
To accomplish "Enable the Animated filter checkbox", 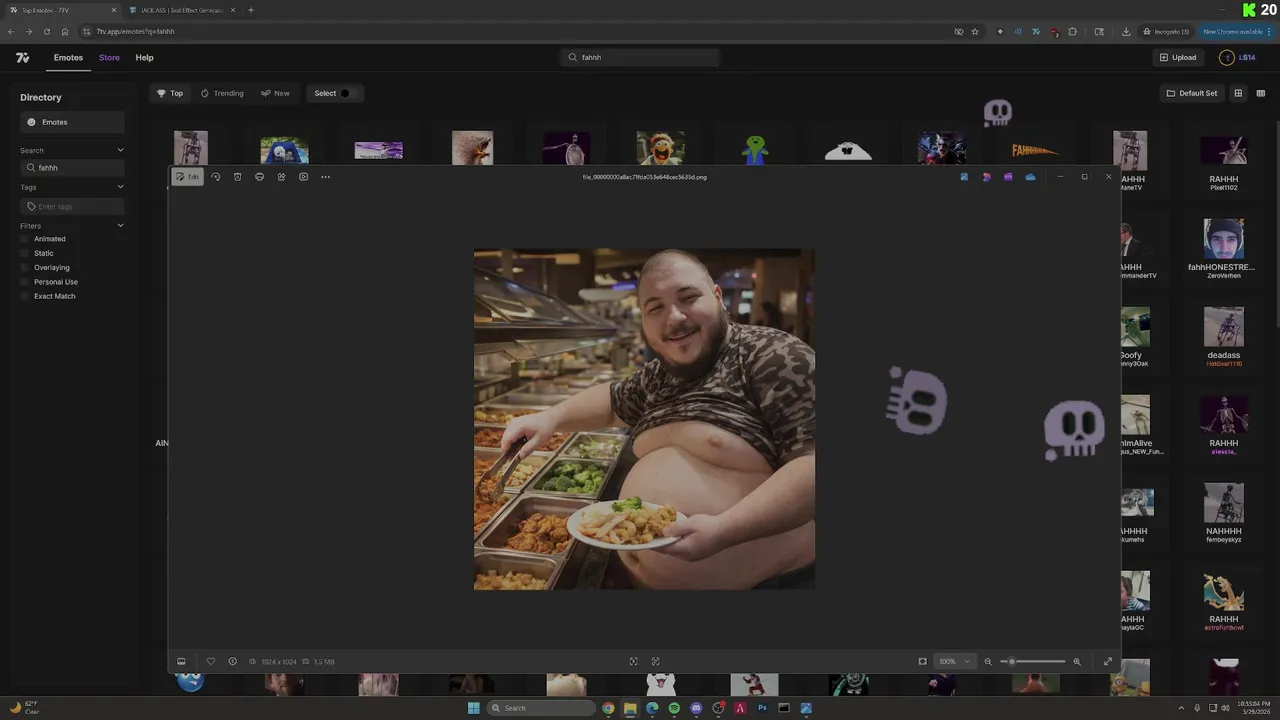I will click(x=25, y=239).
